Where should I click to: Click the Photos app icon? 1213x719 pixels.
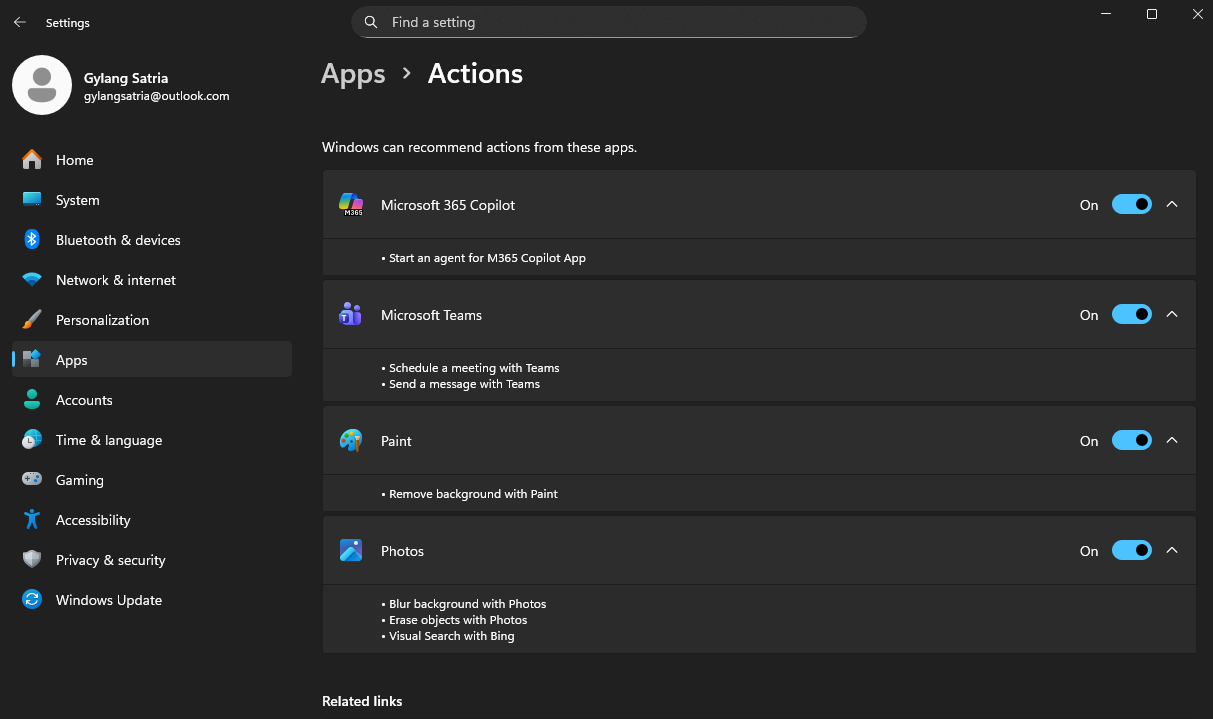[351, 551]
